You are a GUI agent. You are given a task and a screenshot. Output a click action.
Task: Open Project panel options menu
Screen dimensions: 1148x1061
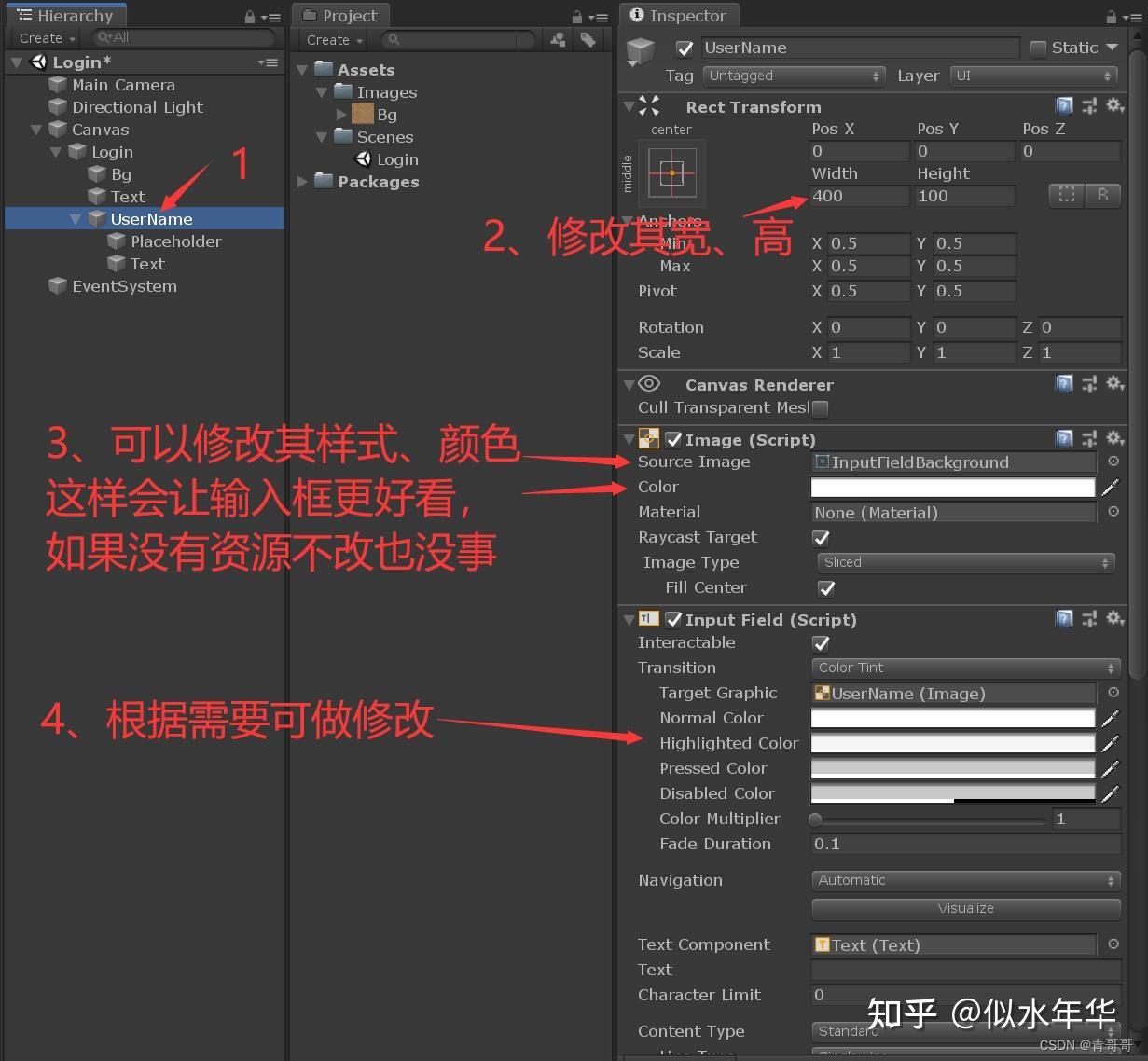pyautogui.click(x=597, y=17)
